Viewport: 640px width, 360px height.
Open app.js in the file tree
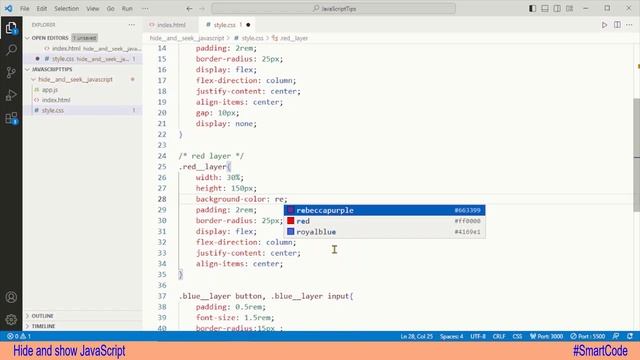pyautogui.click(x=83, y=90)
